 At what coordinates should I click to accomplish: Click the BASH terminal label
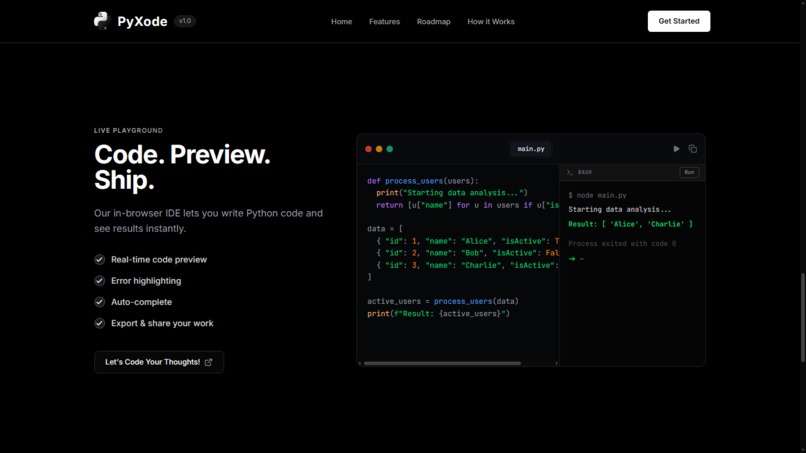click(x=584, y=172)
